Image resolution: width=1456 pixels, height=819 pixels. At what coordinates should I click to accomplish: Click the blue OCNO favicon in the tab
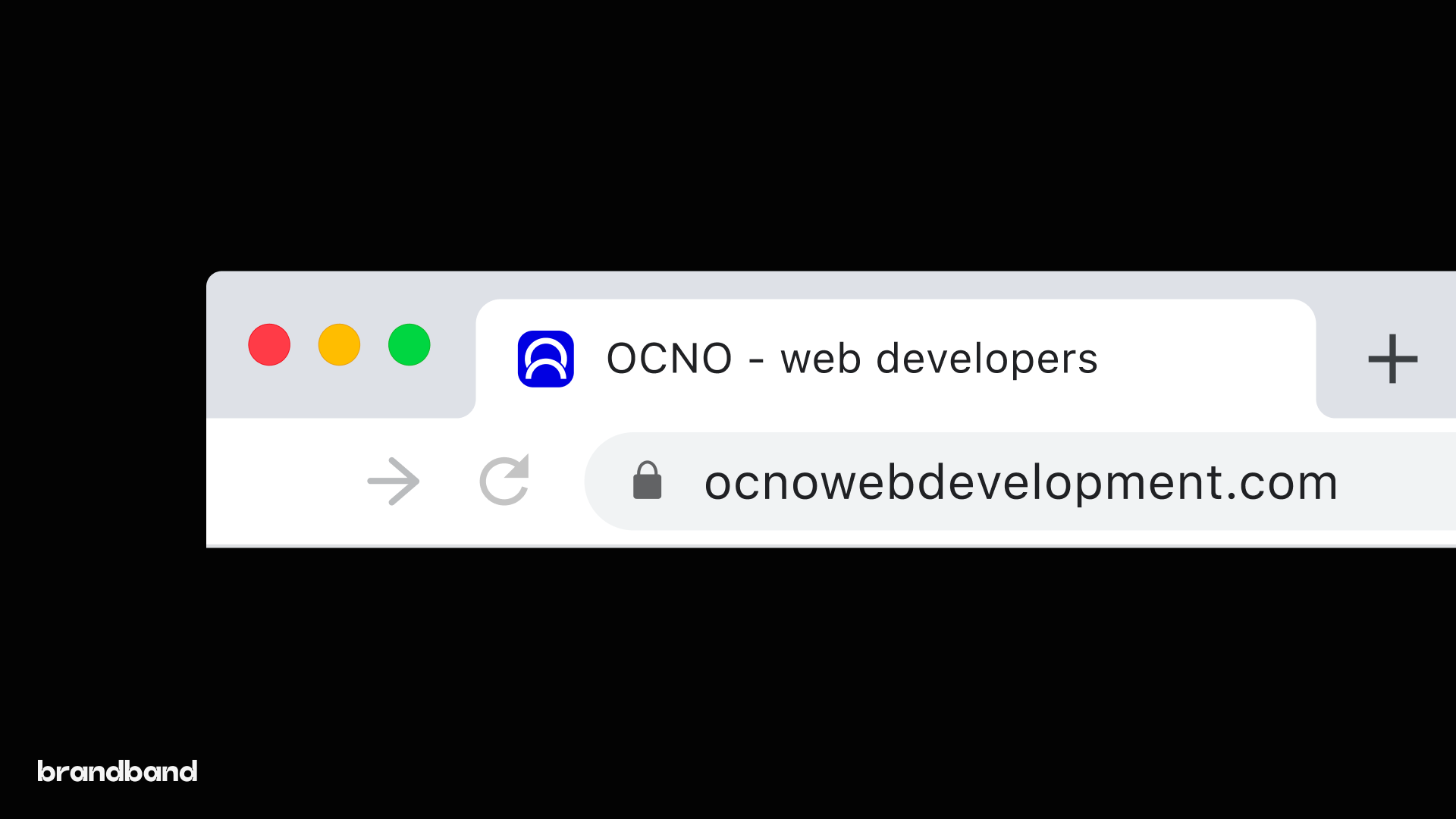click(x=546, y=359)
